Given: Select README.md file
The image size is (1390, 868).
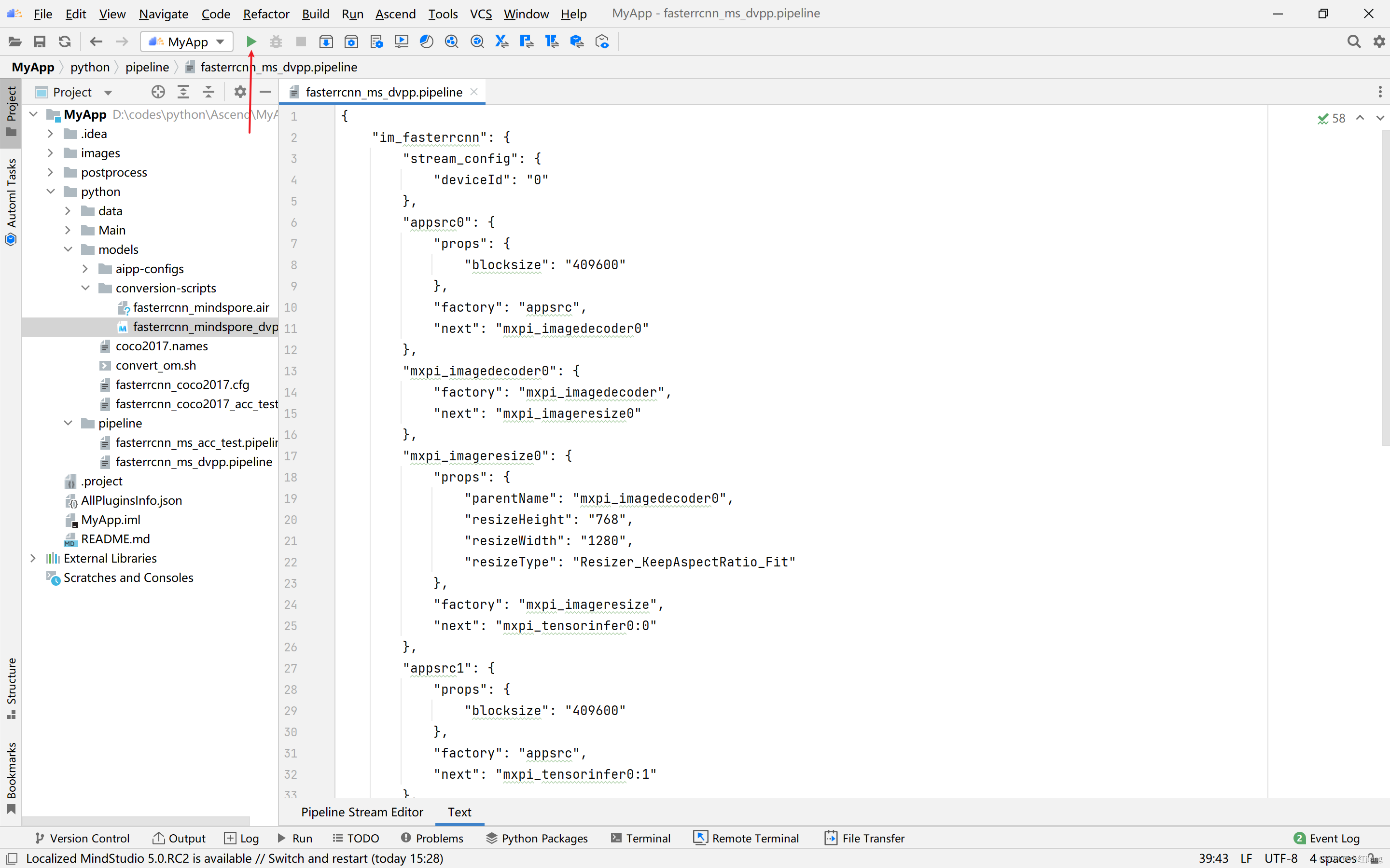Looking at the screenshot, I should pyautogui.click(x=115, y=539).
